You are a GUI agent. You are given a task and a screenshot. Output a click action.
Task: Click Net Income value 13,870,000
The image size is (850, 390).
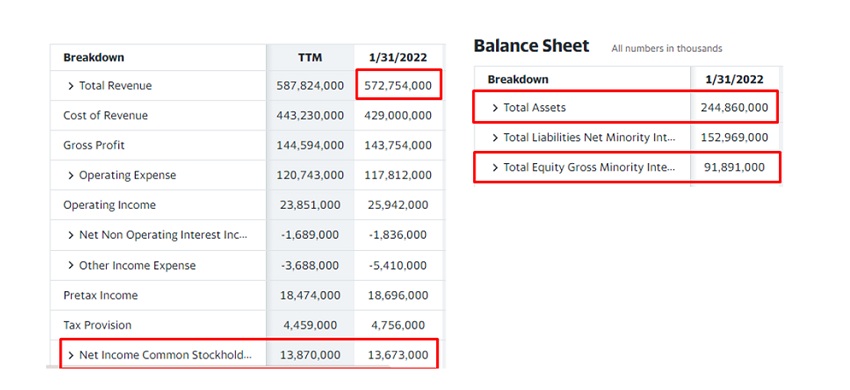coord(311,355)
